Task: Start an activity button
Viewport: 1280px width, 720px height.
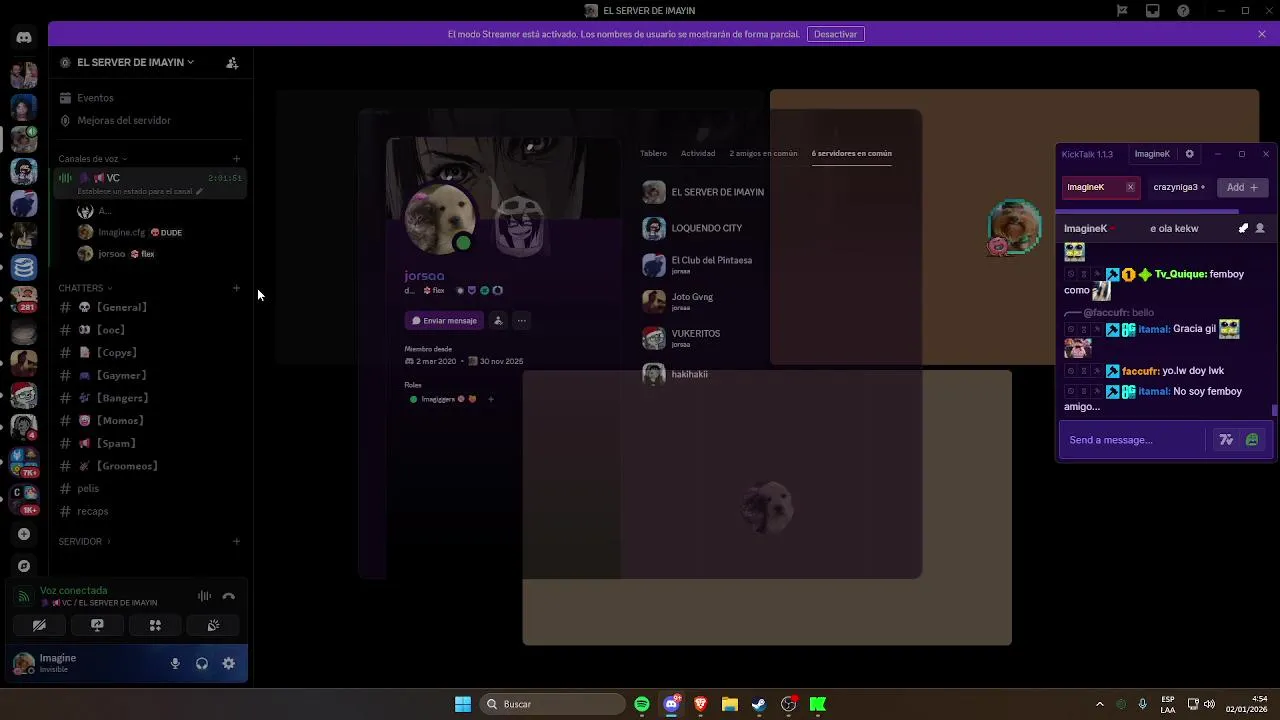Action: point(155,625)
